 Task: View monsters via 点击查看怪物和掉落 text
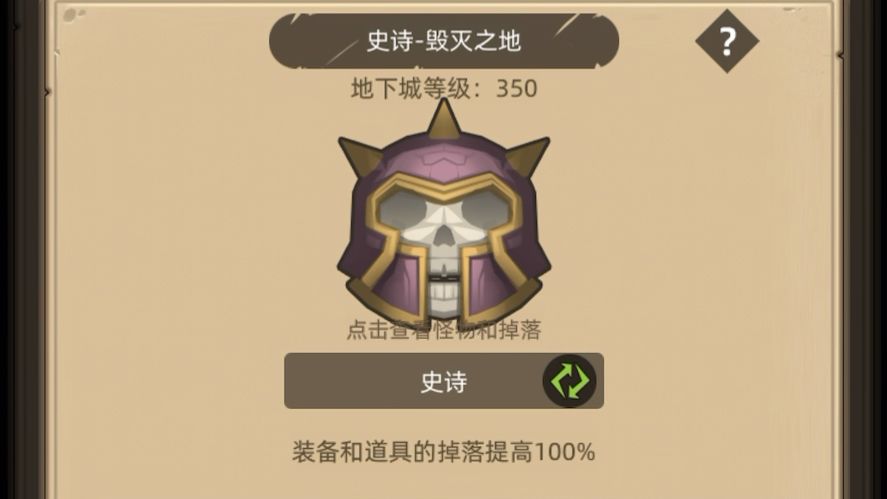[444, 330]
